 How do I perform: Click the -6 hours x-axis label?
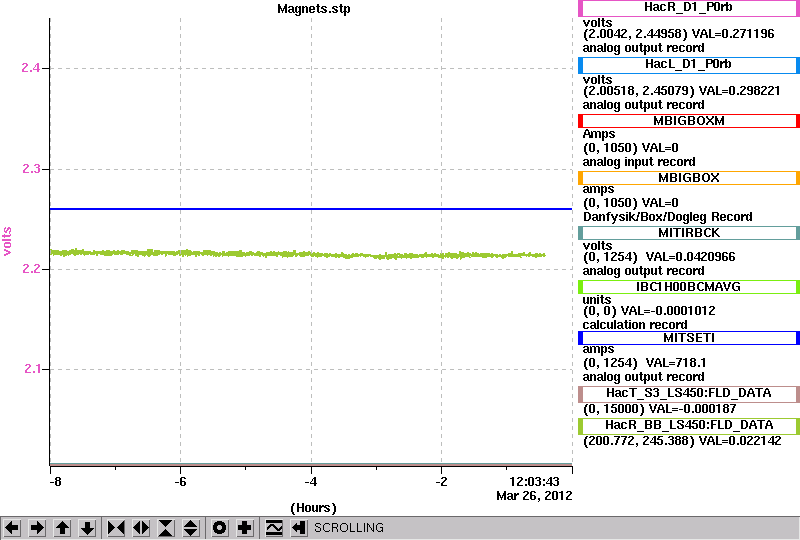pos(180,482)
